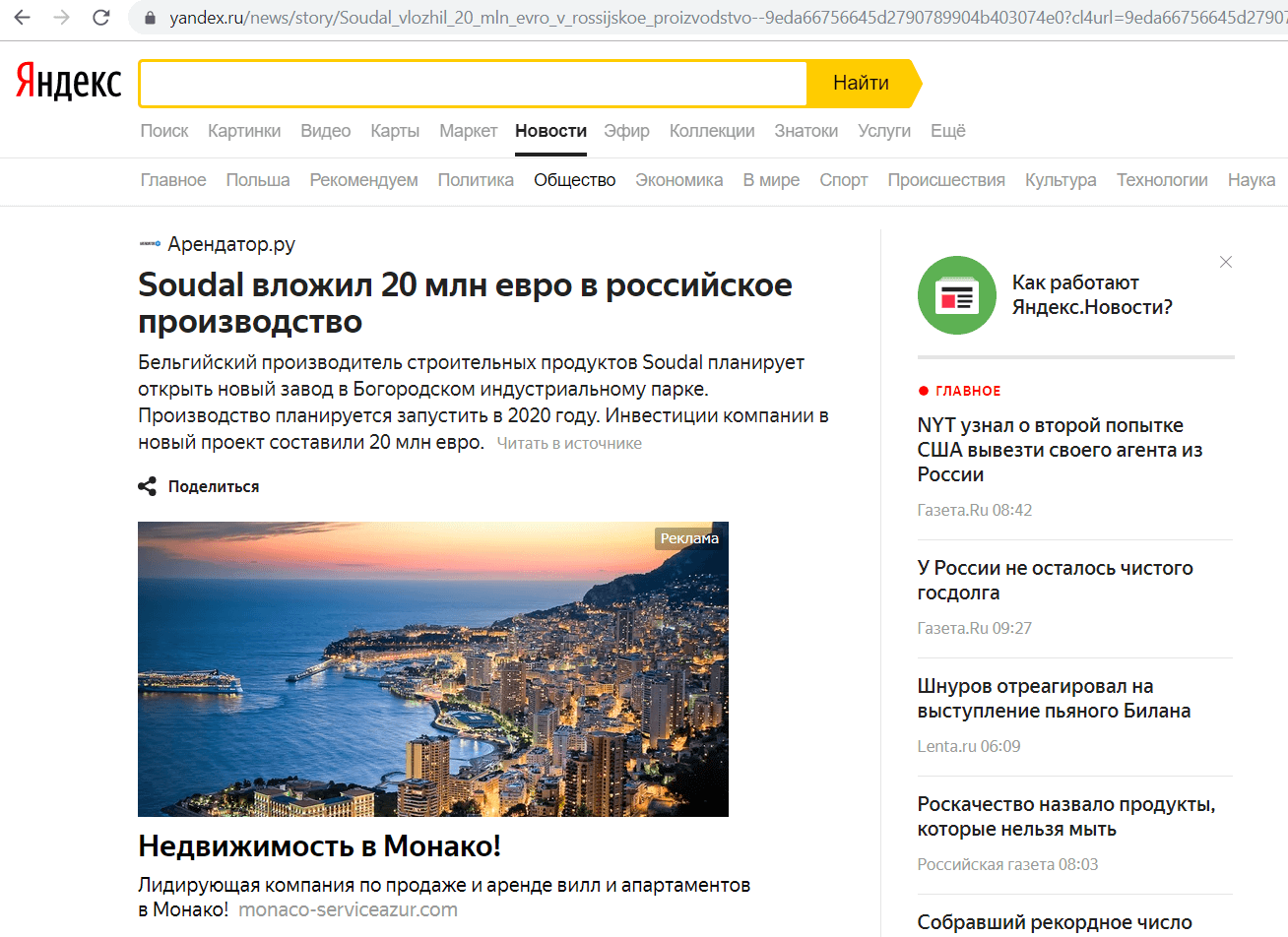Switch to the Политика news category
This screenshot has width=1288, height=937.
tap(476, 180)
